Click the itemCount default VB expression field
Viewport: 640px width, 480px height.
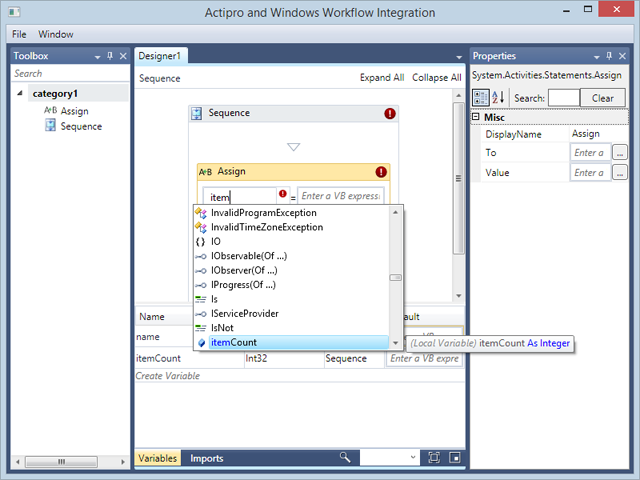(424, 358)
